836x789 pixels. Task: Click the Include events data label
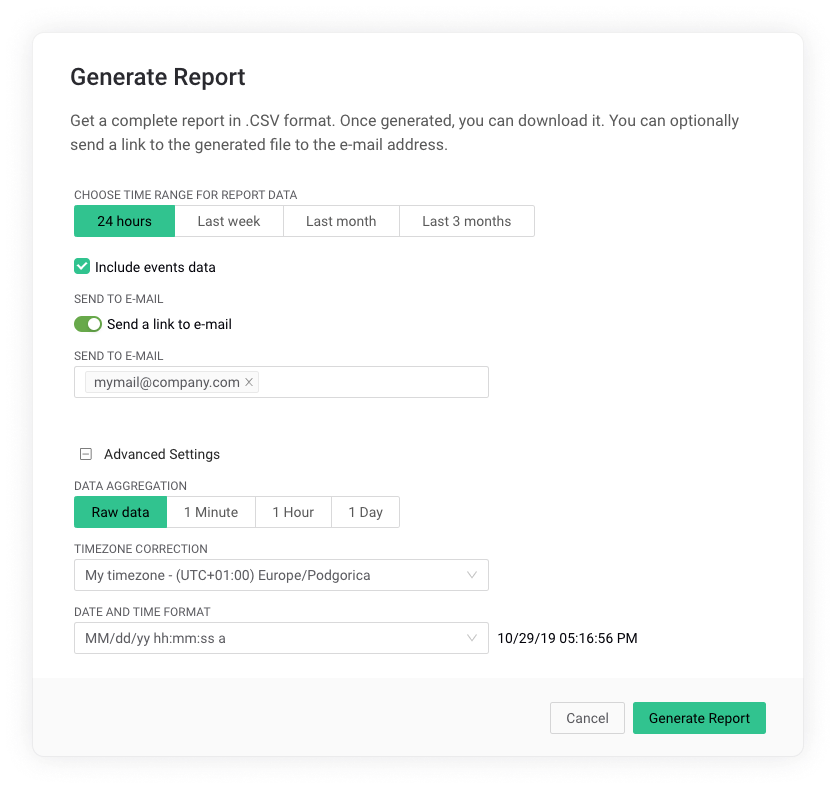click(155, 267)
